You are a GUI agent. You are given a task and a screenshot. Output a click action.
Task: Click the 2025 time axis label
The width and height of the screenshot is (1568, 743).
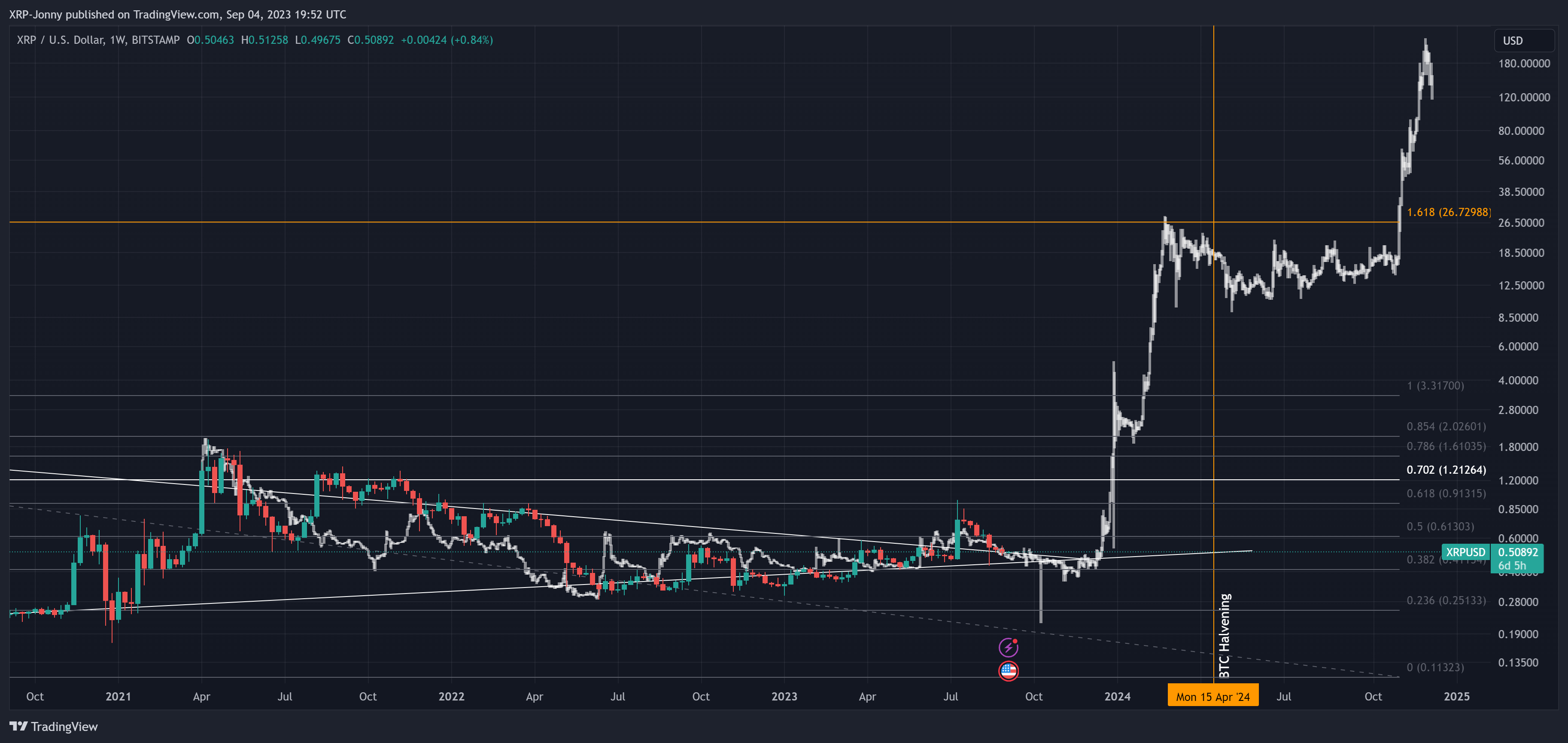[x=1457, y=696]
